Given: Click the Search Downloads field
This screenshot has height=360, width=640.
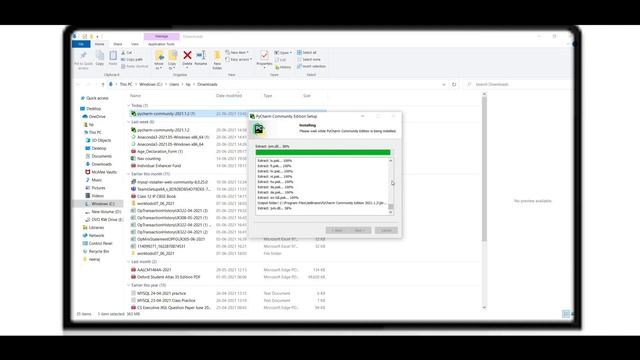Looking at the screenshot, I should coord(518,84).
